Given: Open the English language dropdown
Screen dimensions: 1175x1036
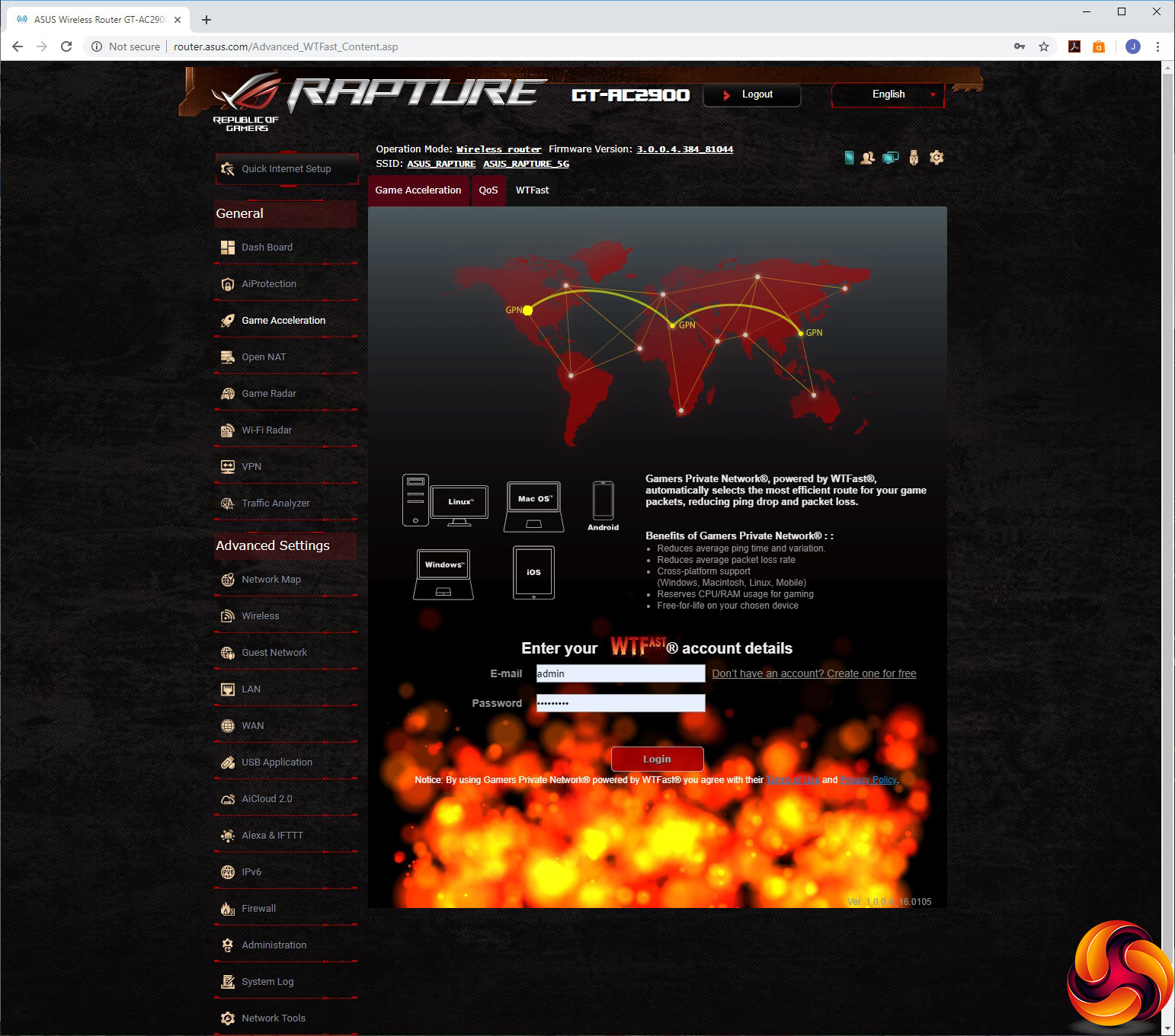Looking at the screenshot, I should coord(888,94).
